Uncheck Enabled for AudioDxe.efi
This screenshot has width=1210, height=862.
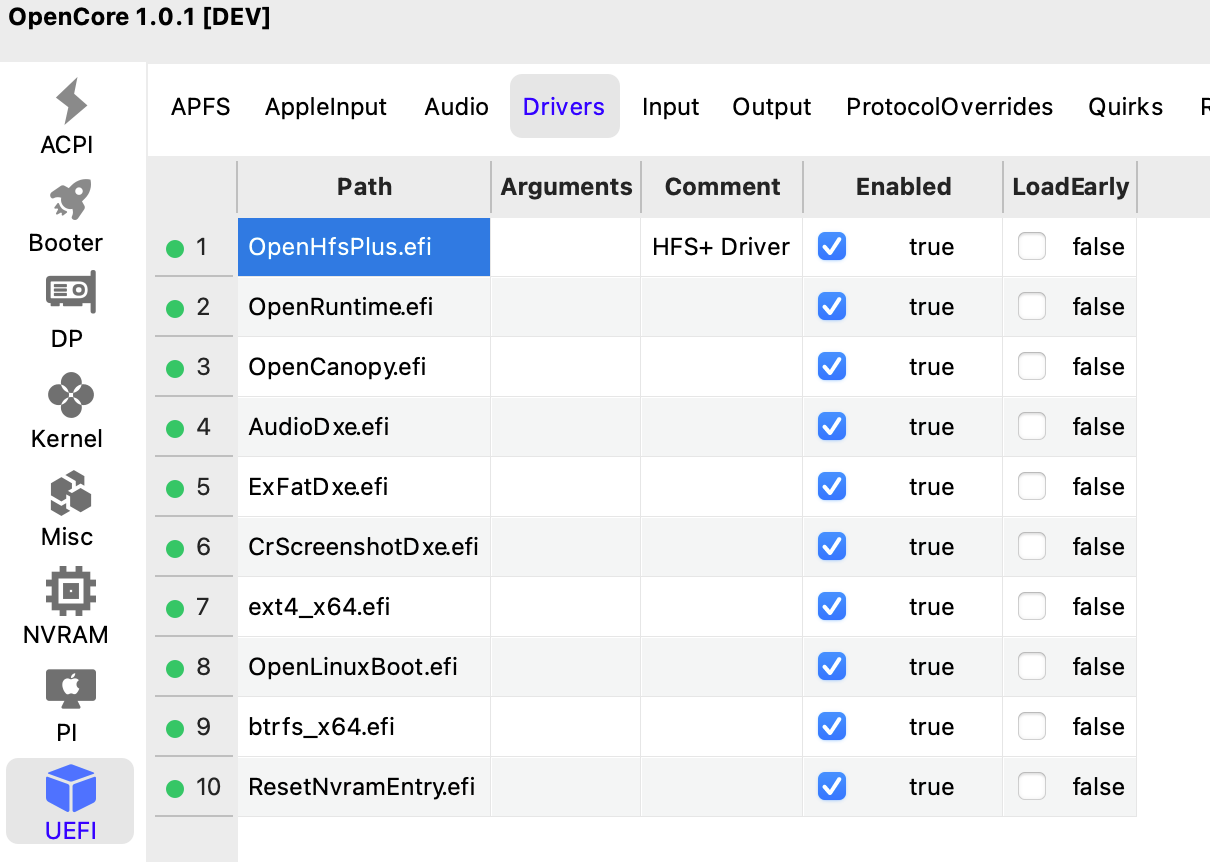click(x=832, y=427)
